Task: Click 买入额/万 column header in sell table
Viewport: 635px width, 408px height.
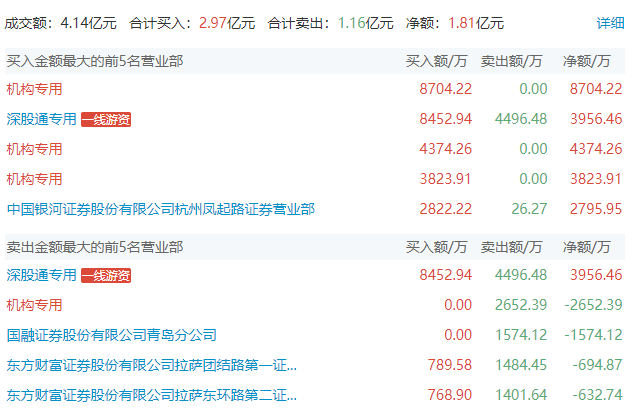Action: 437,247
